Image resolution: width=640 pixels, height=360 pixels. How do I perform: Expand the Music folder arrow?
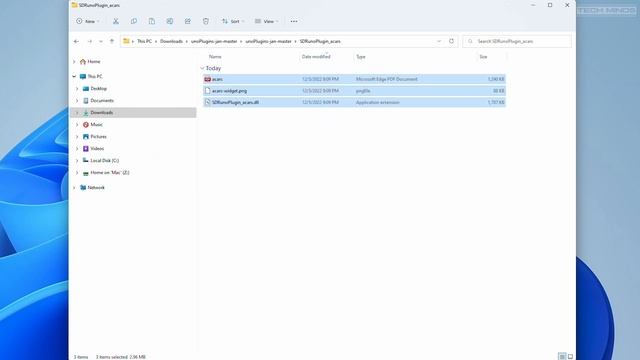77,124
